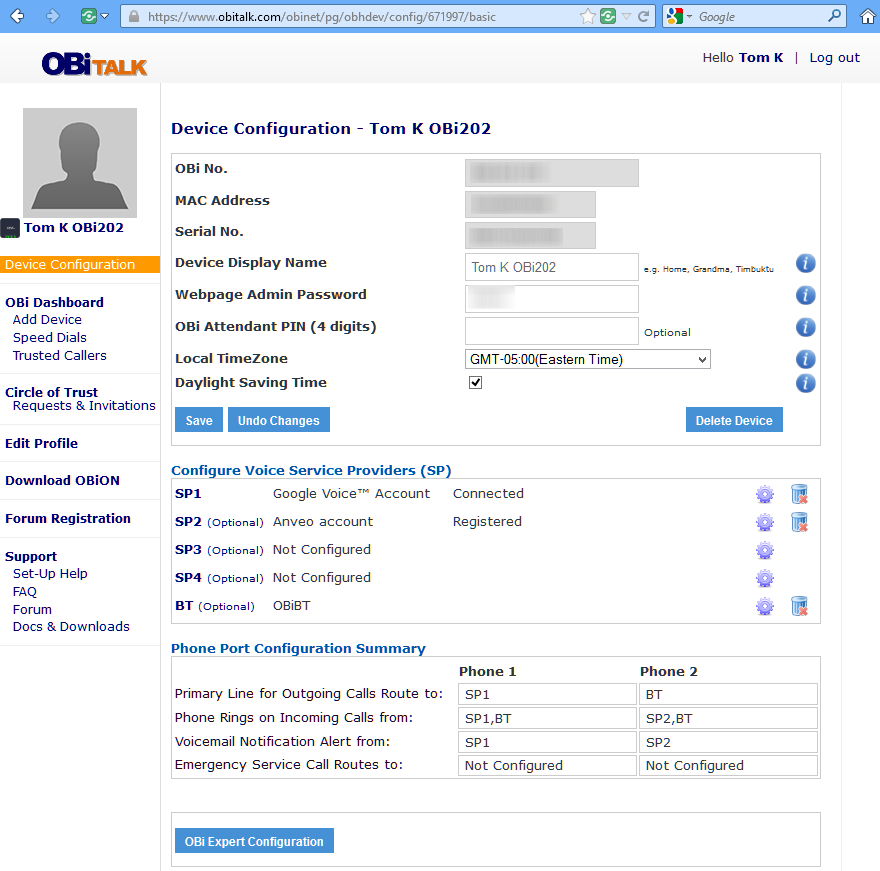Select Device Configuration in the sidebar
The image size is (880, 871).
[70, 265]
